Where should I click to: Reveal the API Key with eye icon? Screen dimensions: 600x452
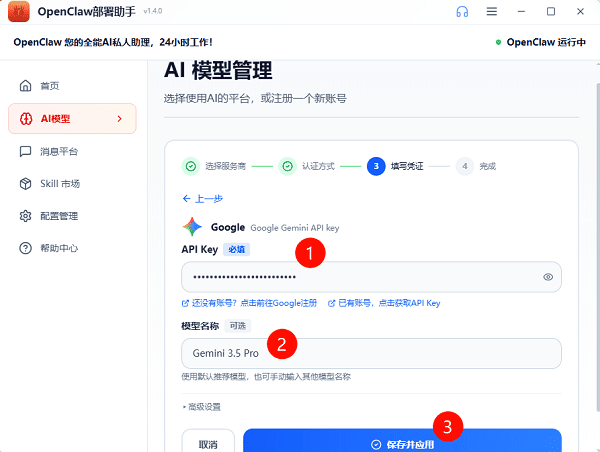[x=548, y=277]
